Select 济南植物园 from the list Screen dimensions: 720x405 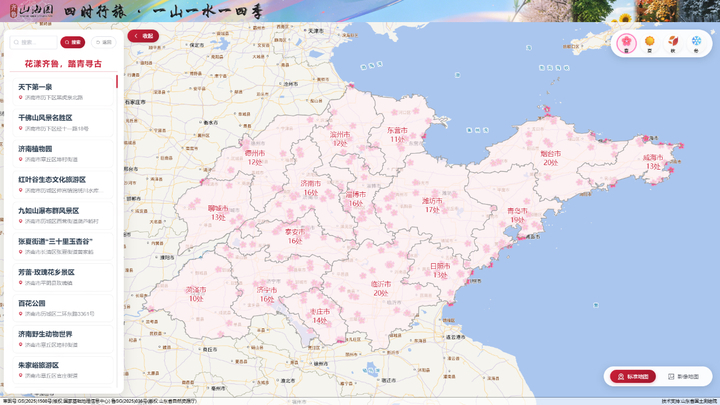(63, 153)
